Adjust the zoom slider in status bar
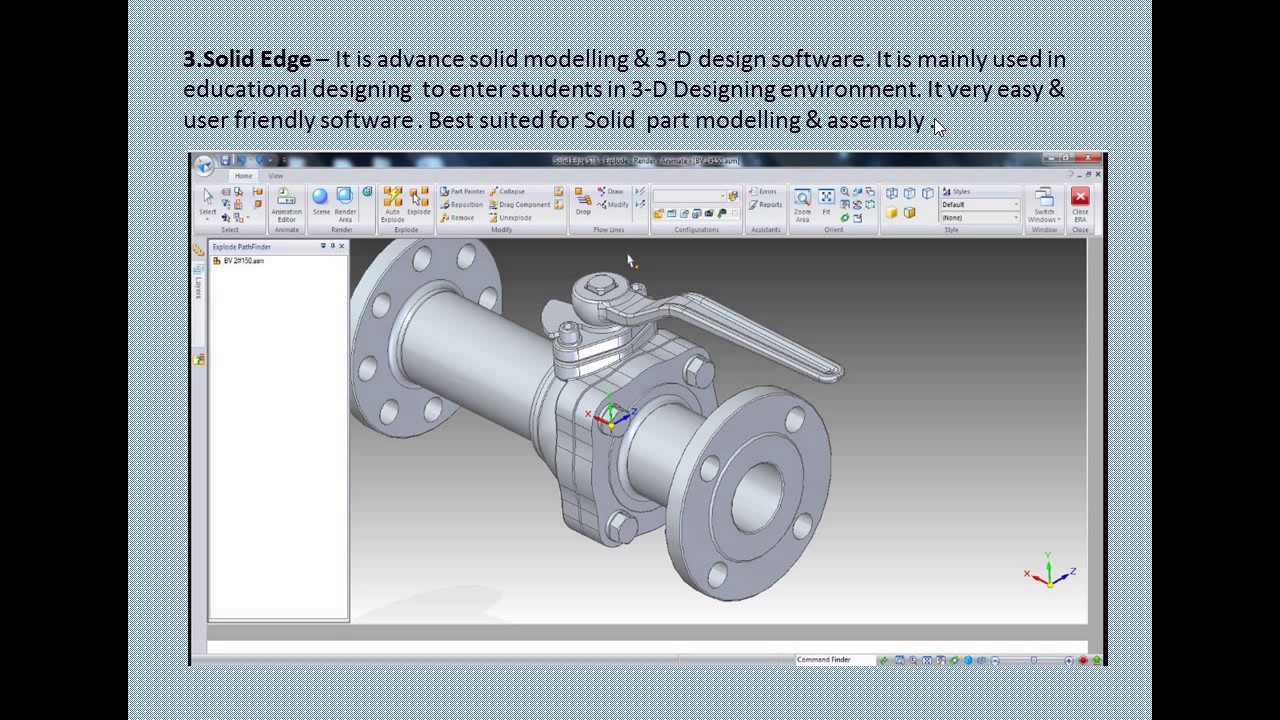 (x=1034, y=660)
